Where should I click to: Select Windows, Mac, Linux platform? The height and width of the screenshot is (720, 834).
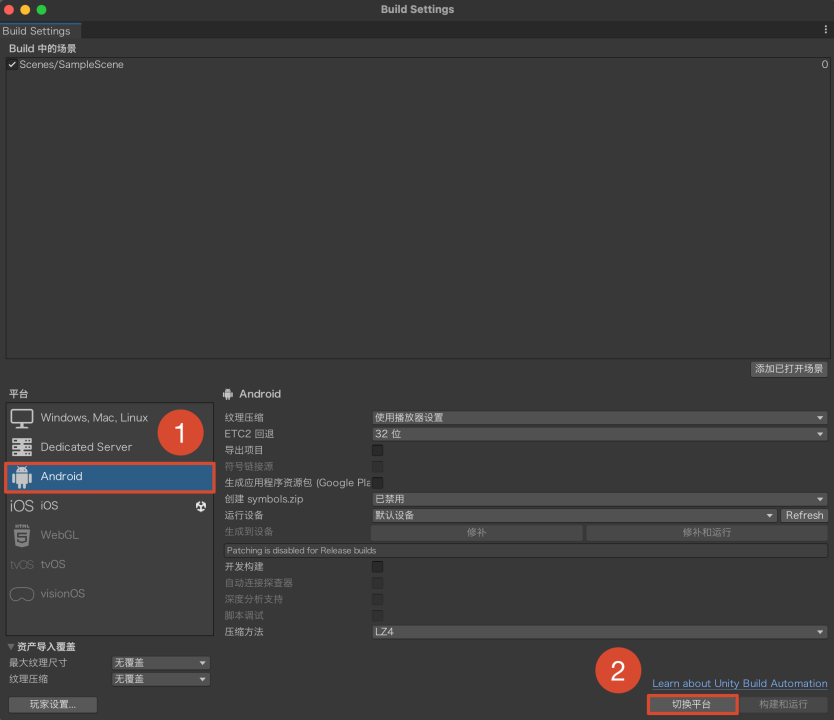click(110, 418)
